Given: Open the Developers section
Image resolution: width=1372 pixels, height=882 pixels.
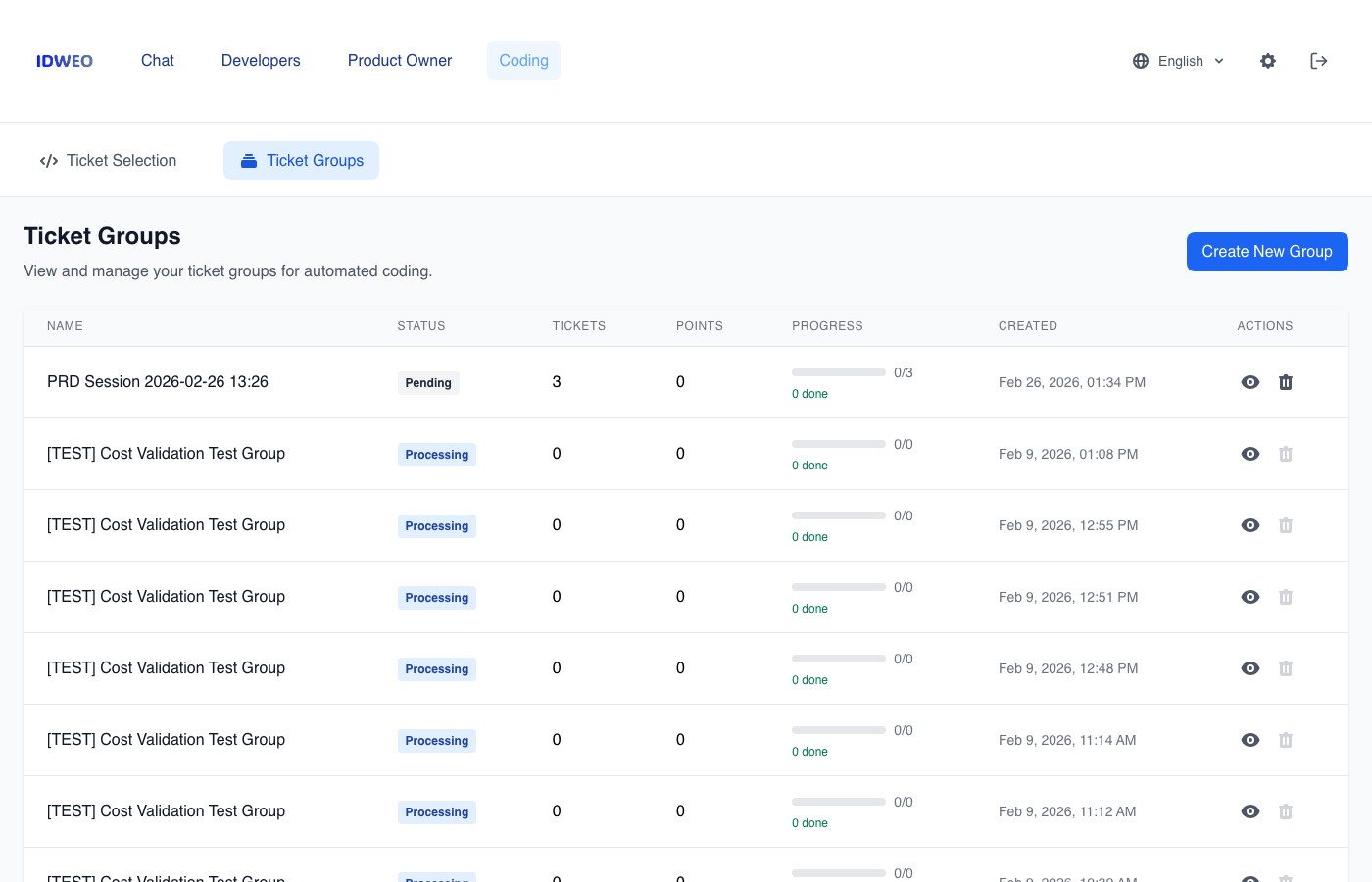Looking at the screenshot, I should point(261,61).
